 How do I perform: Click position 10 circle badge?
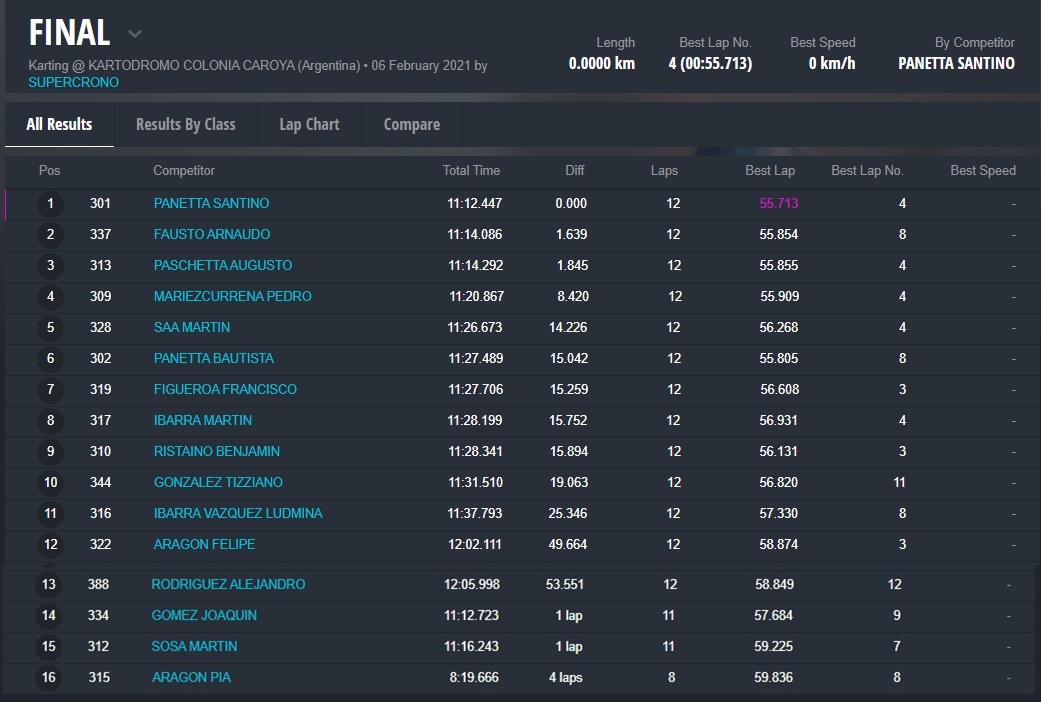(x=50, y=483)
